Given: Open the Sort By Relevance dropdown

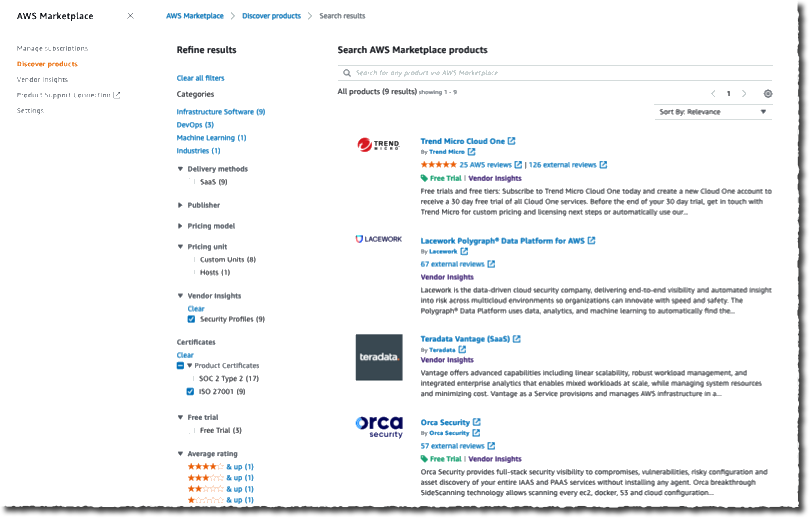Looking at the screenshot, I should point(713,112).
